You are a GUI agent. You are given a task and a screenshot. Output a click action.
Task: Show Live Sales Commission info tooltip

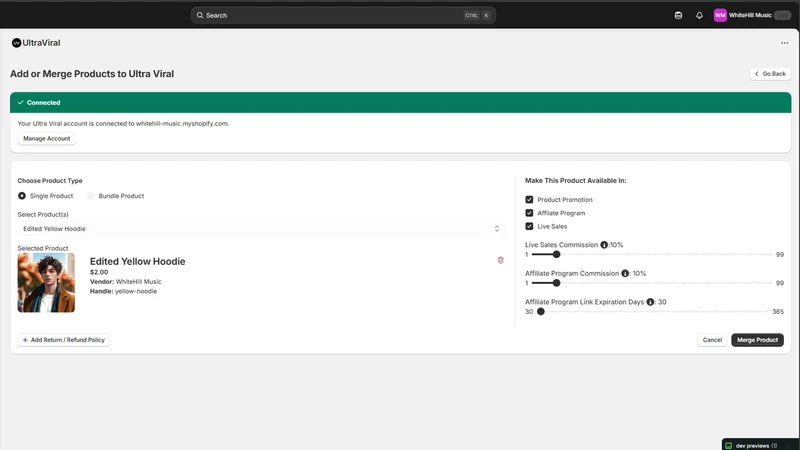tap(604, 245)
